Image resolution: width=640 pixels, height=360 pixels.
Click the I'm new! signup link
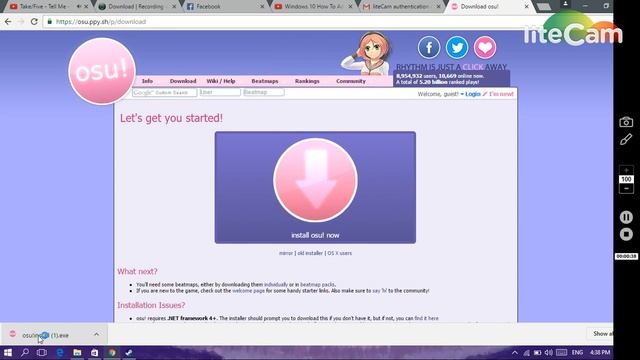[x=501, y=94]
